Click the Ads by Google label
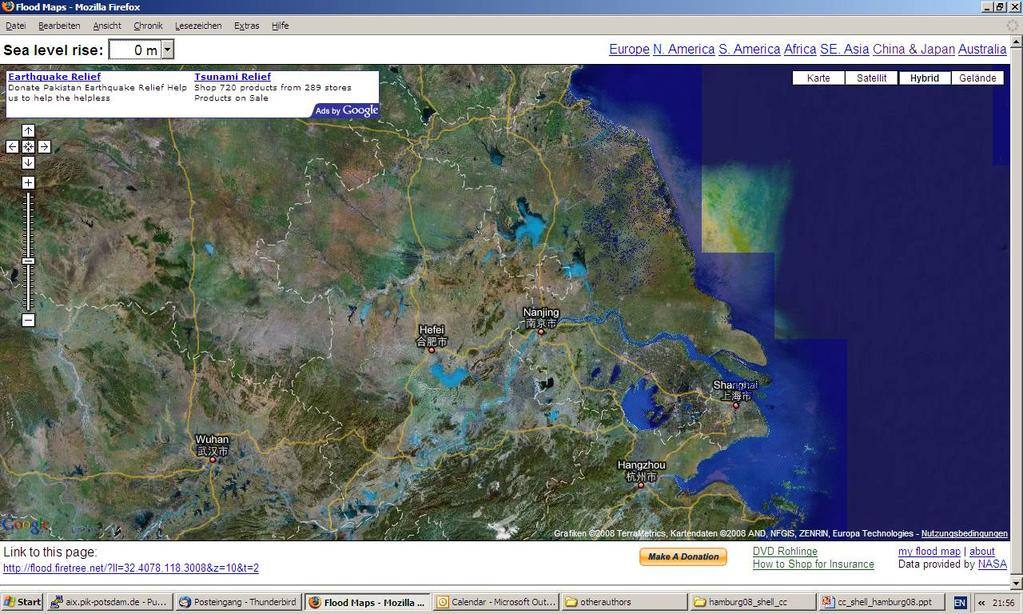Image resolution: width=1023 pixels, height=614 pixels. tap(346, 110)
